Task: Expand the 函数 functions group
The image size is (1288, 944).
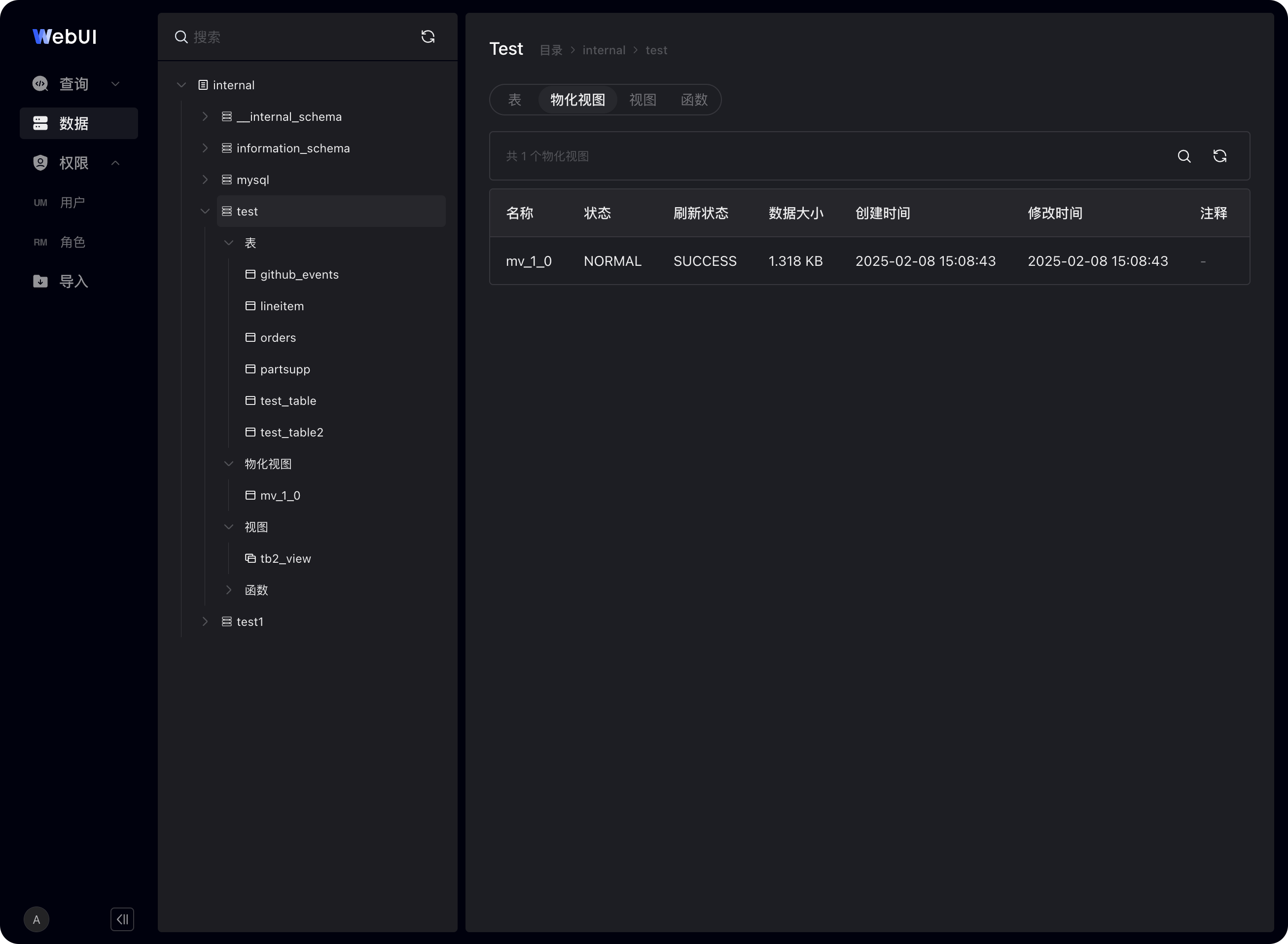Action: [x=228, y=590]
